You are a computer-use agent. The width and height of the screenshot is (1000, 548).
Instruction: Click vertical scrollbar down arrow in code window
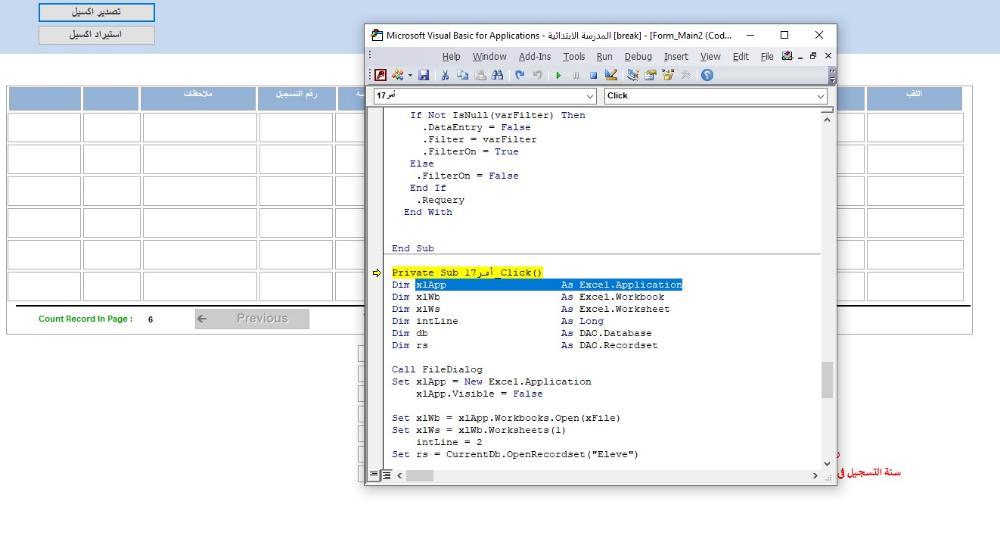[x=827, y=464]
